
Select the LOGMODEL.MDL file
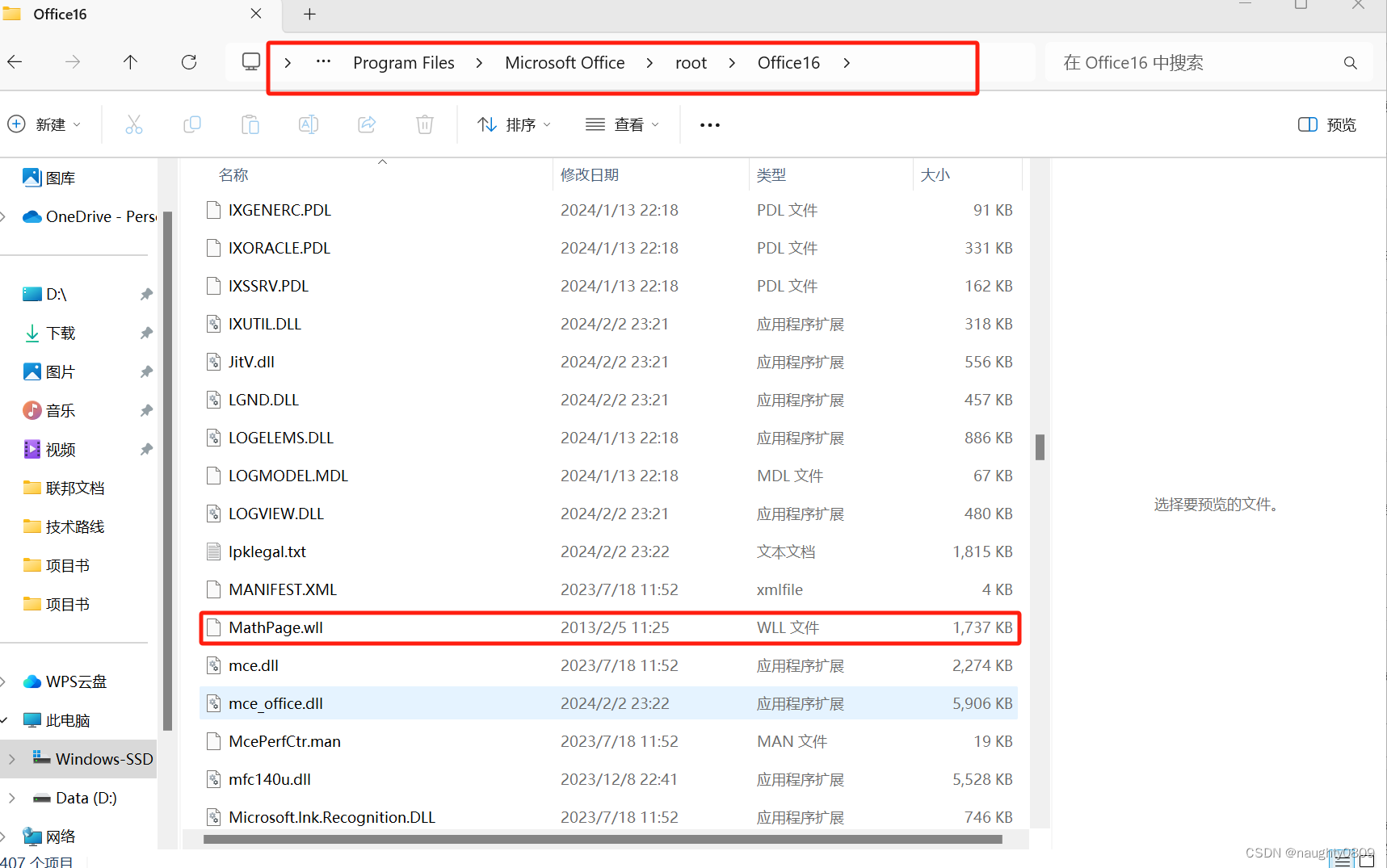tap(608, 476)
